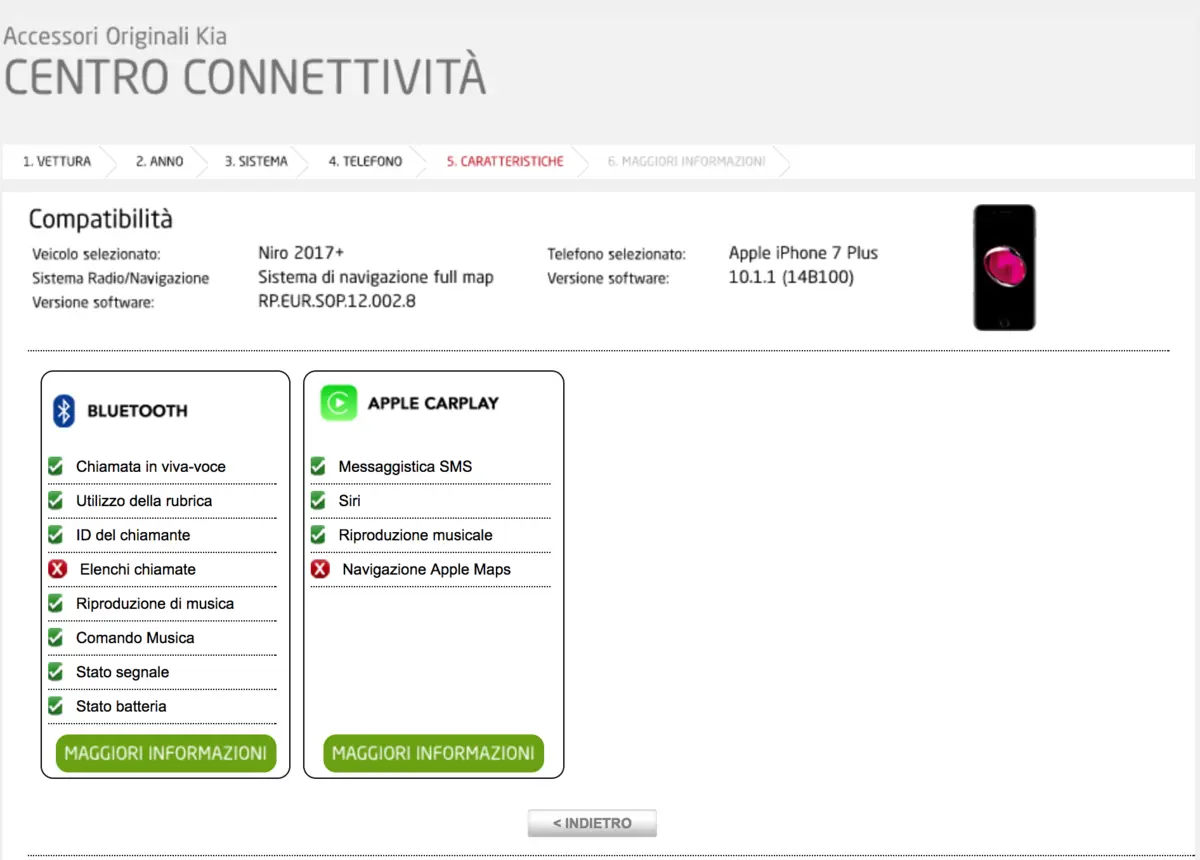Click Sistema Radio/Navigazione label
This screenshot has height=860, width=1200.
(x=120, y=278)
